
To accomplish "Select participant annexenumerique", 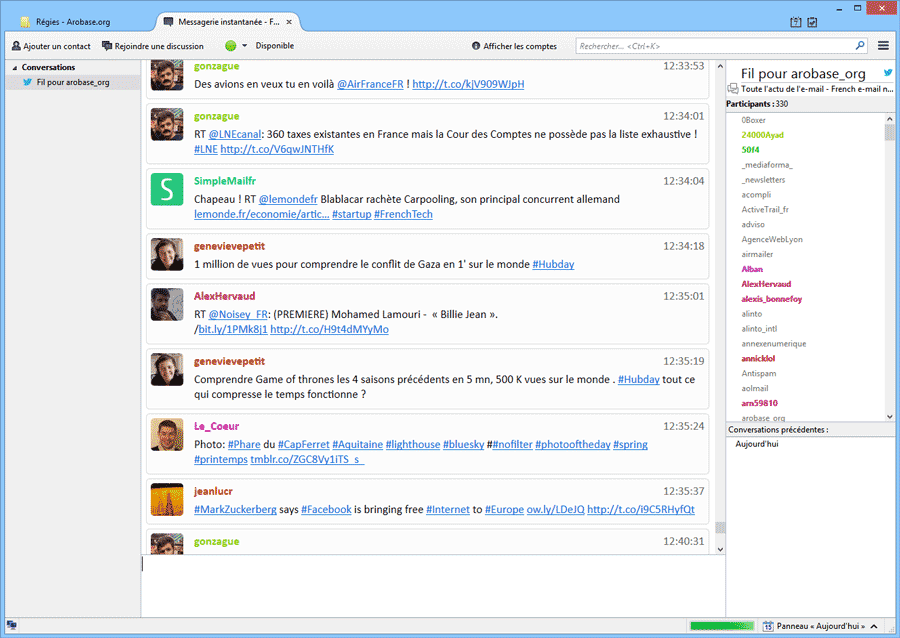I will [774, 344].
